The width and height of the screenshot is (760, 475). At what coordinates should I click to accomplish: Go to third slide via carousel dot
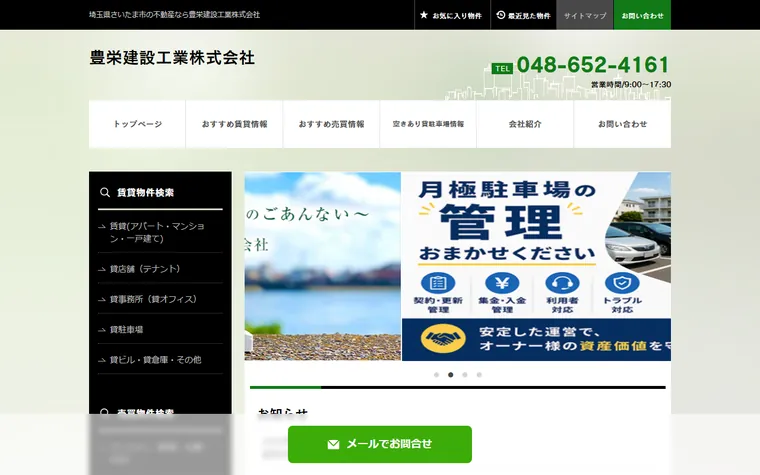coord(465,375)
